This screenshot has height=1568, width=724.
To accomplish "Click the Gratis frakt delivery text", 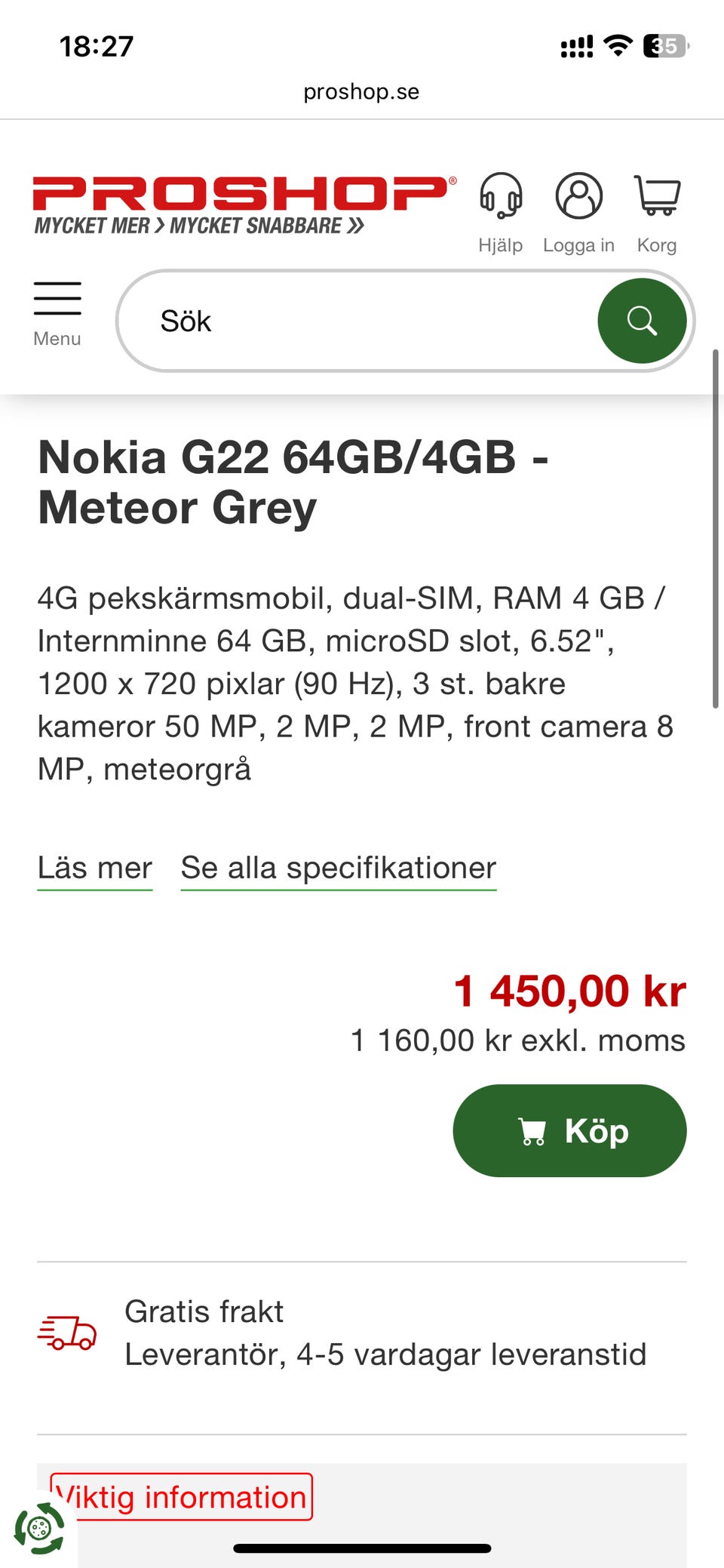I will click(204, 1311).
